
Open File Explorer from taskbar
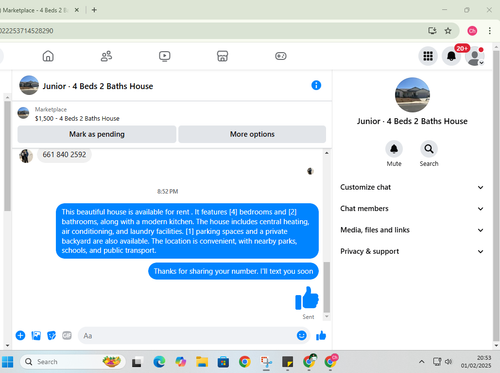point(202,362)
